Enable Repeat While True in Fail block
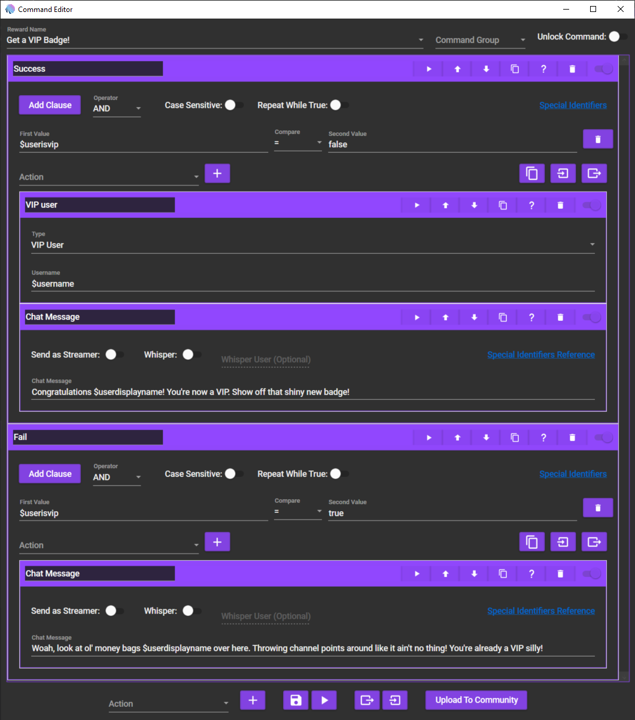This screenshot has height=720, width=635. 339,474
